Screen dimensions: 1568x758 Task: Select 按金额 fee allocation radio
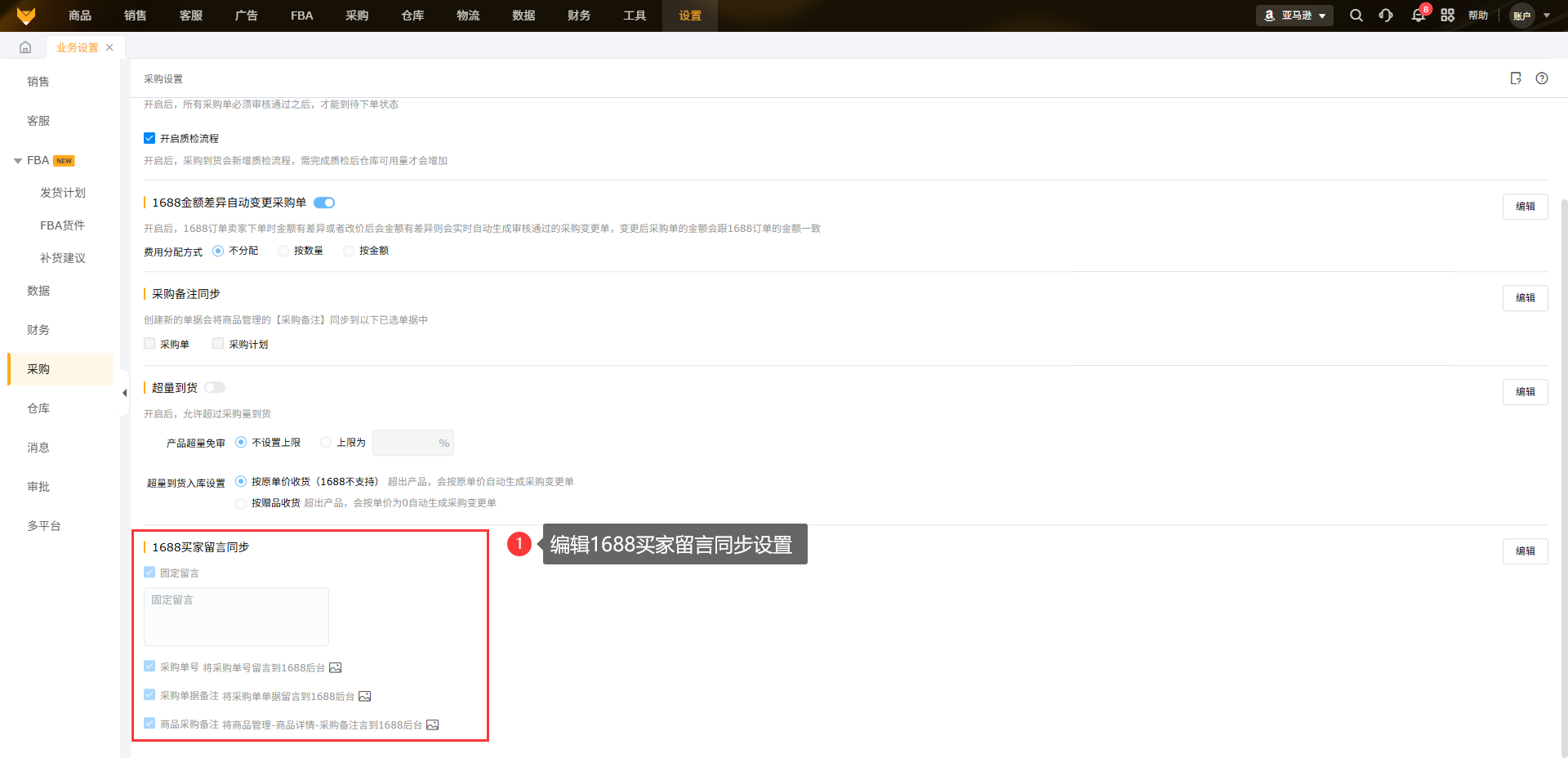(x=349, y=251)
